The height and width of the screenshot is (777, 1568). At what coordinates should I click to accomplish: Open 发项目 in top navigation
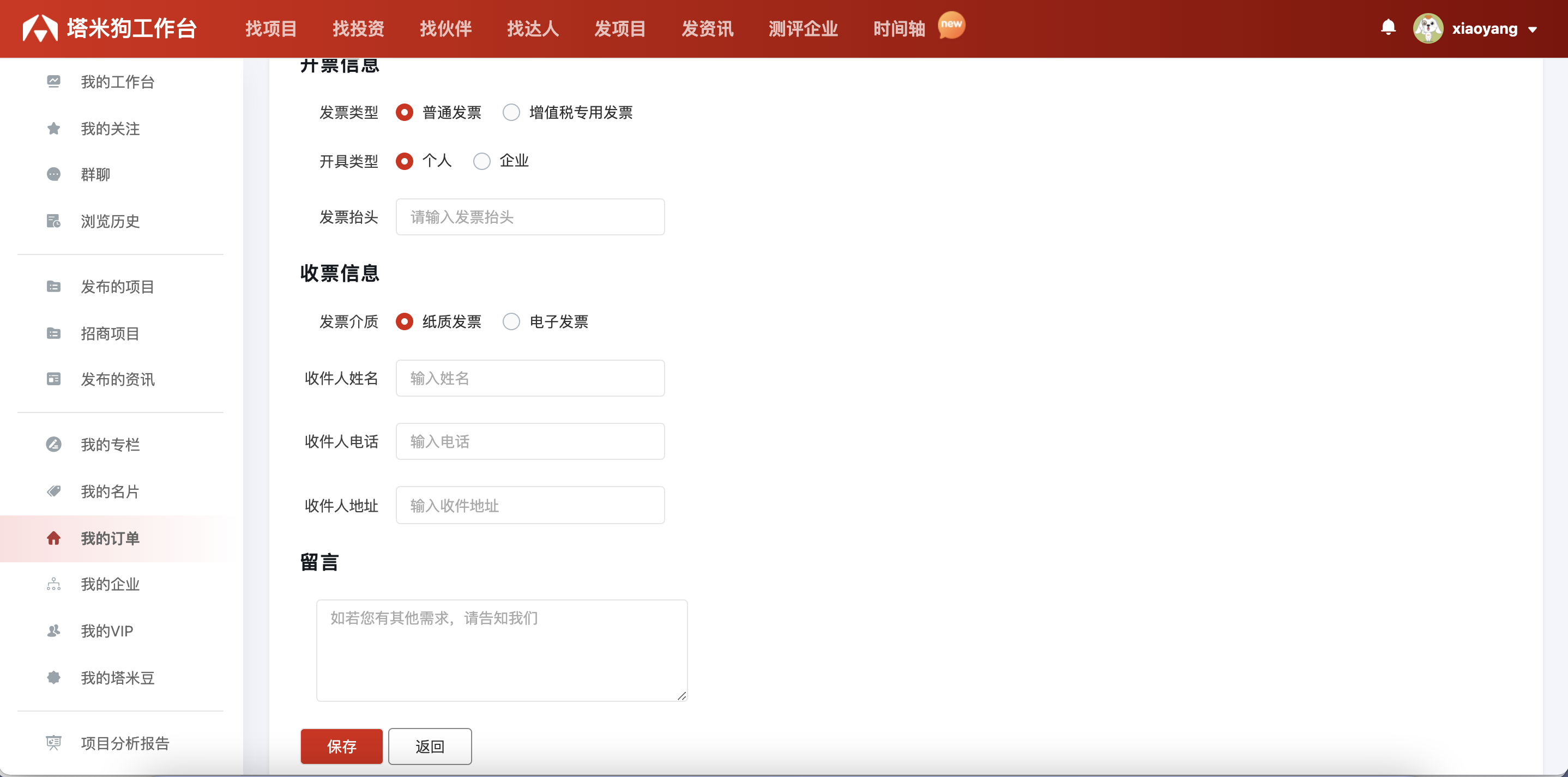[620, 28]
